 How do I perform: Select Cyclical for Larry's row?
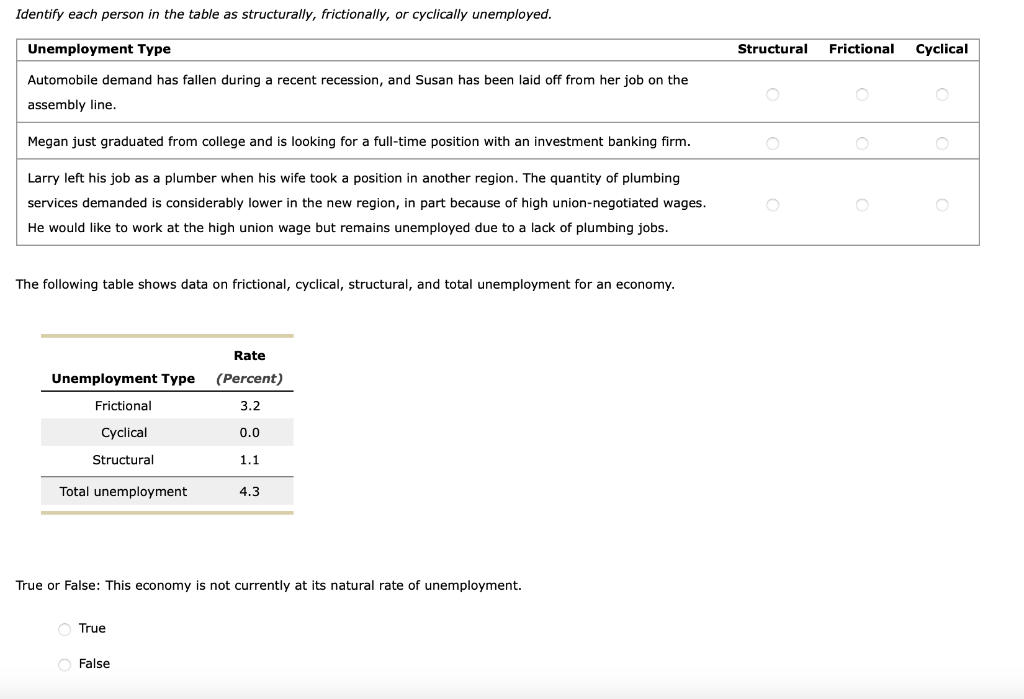pos(941,205)
